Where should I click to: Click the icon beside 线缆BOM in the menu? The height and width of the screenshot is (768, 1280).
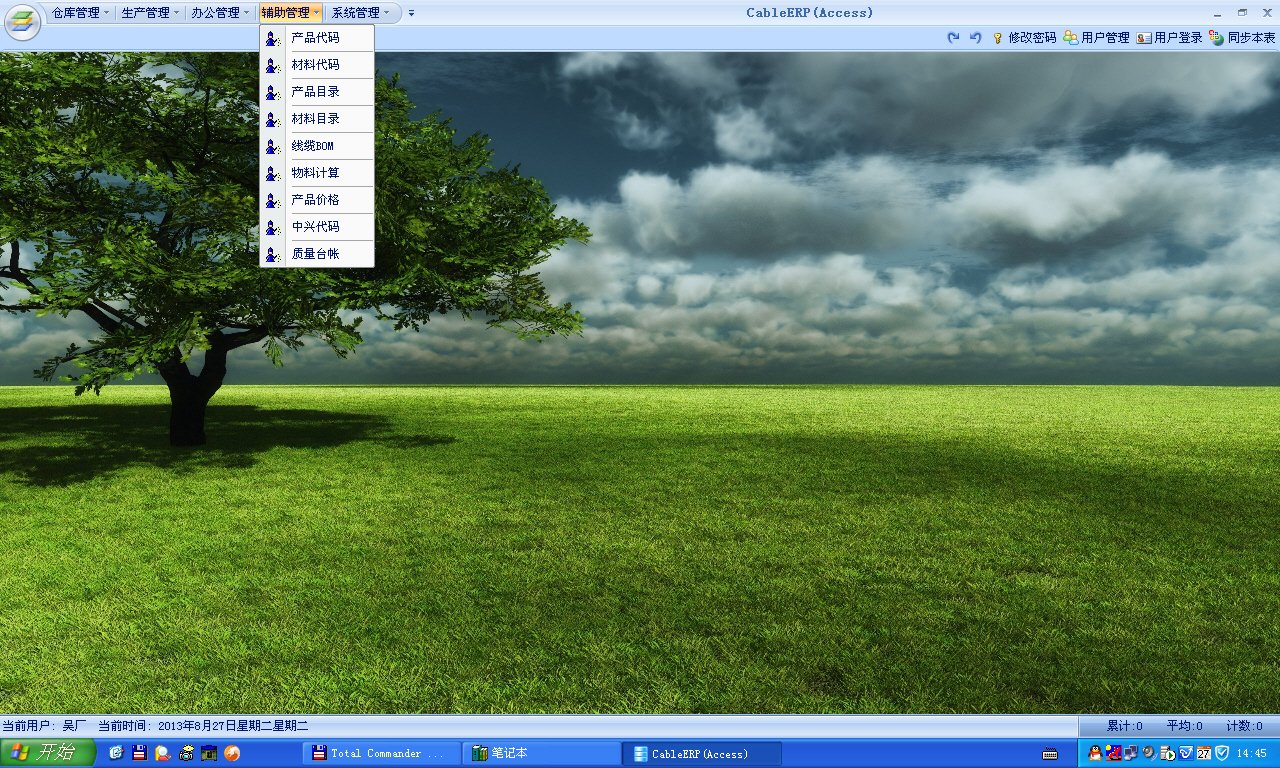(272, 146)
